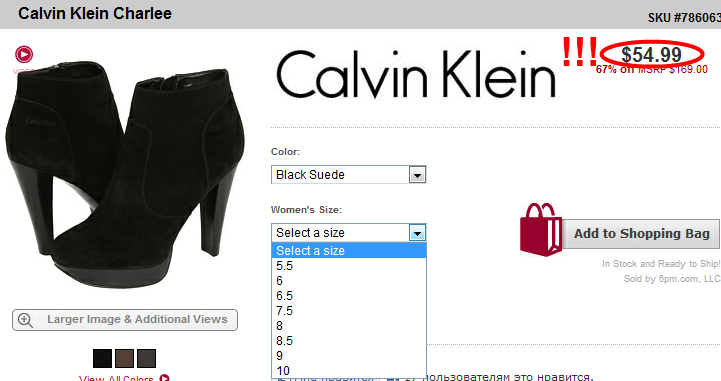
Task: Click the 'Sold by 6pm.com, LLC' text
Action: point(672,279)
